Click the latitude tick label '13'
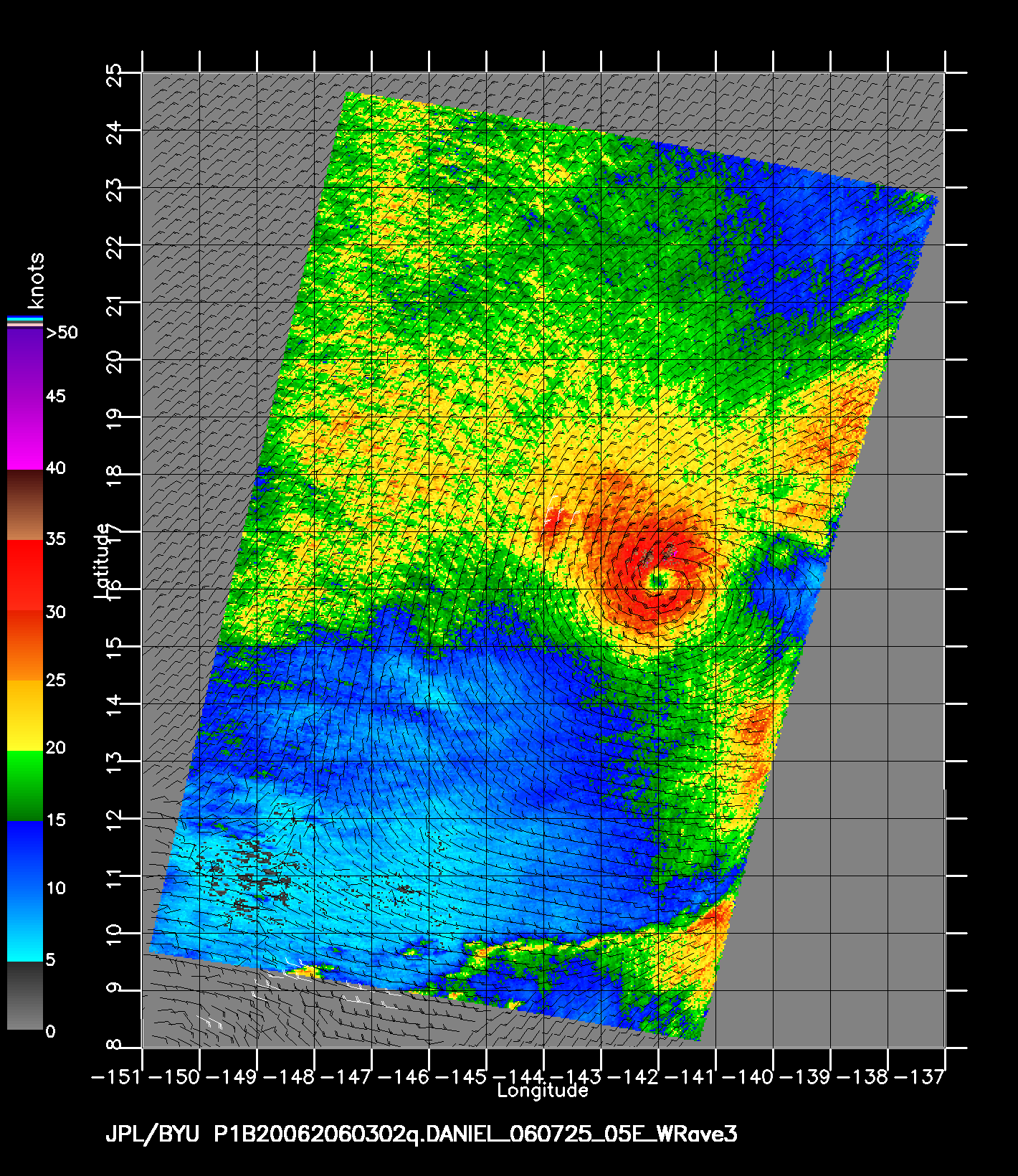Screen dimensions: 1018x1176 pos(113,764)
